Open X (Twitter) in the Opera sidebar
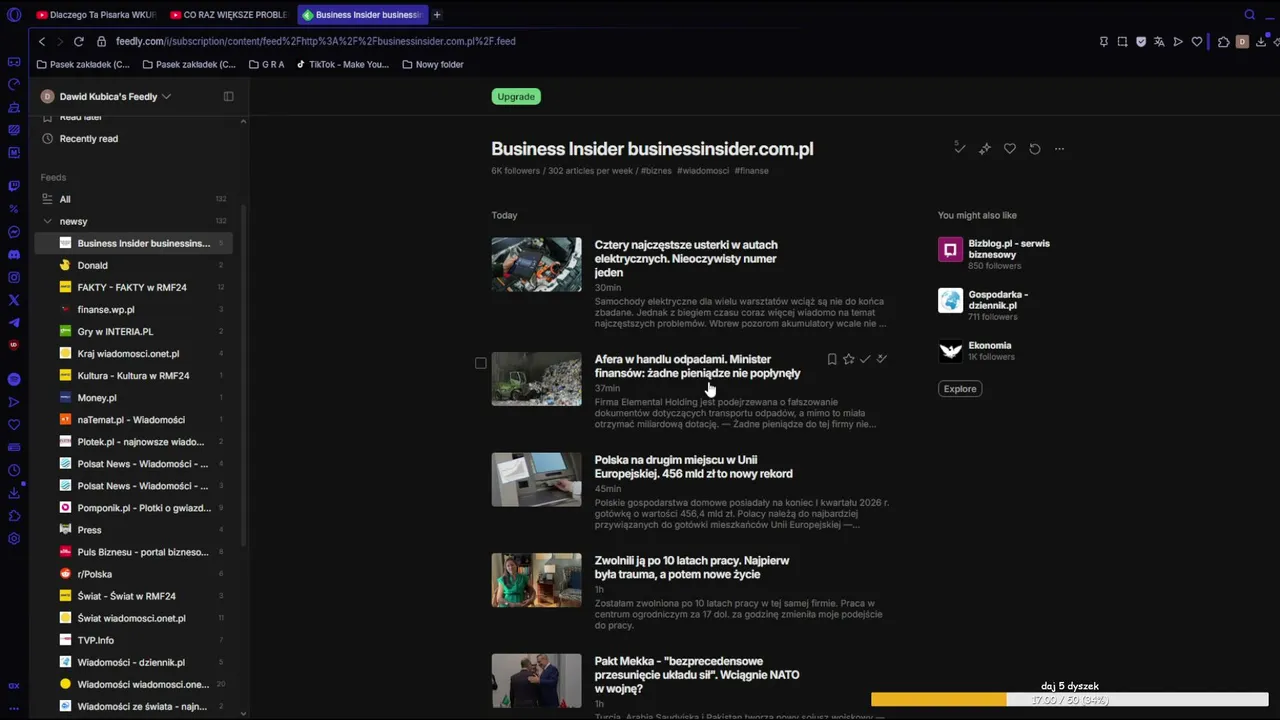This screenshot has height=720, width=1280. click(x=14, y=300)
